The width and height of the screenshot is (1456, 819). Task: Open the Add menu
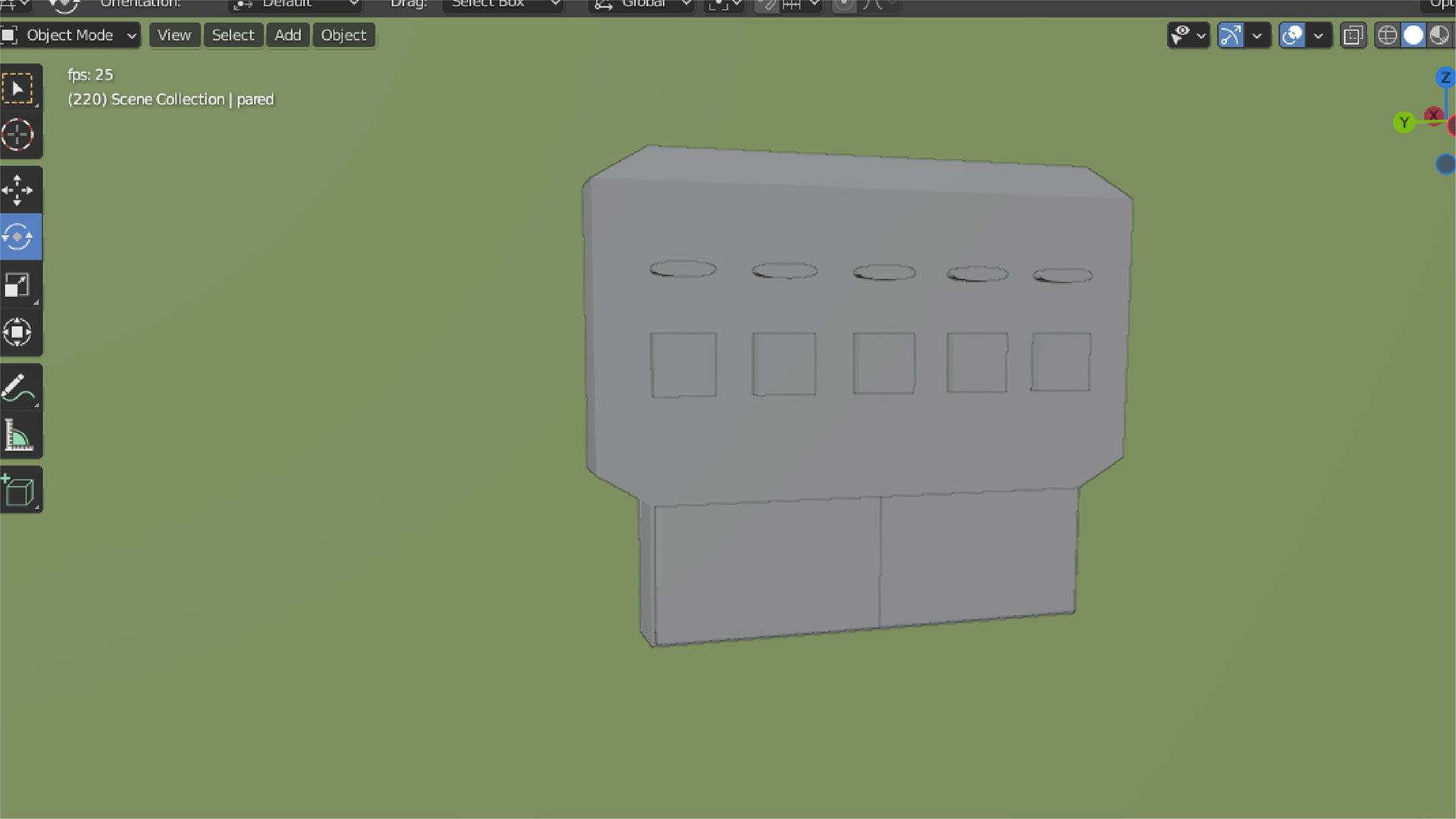pos(287,35)
